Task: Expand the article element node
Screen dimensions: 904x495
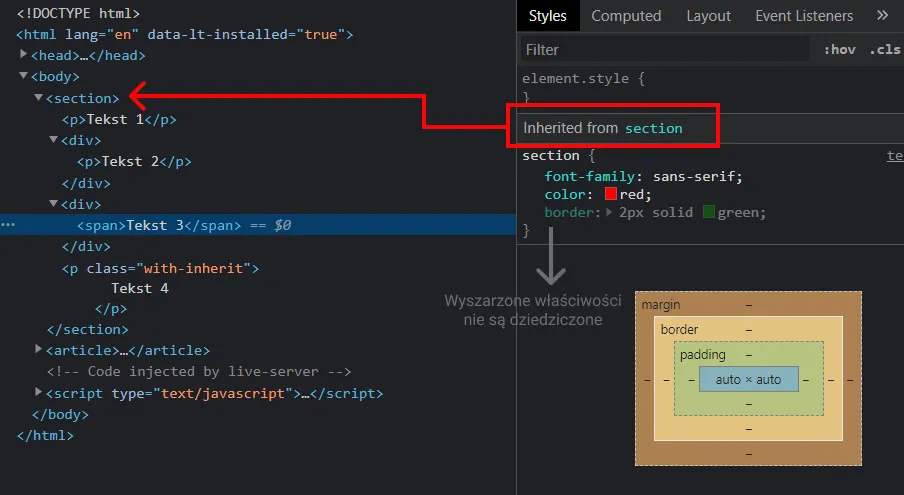Action: (x=38, y=349)
